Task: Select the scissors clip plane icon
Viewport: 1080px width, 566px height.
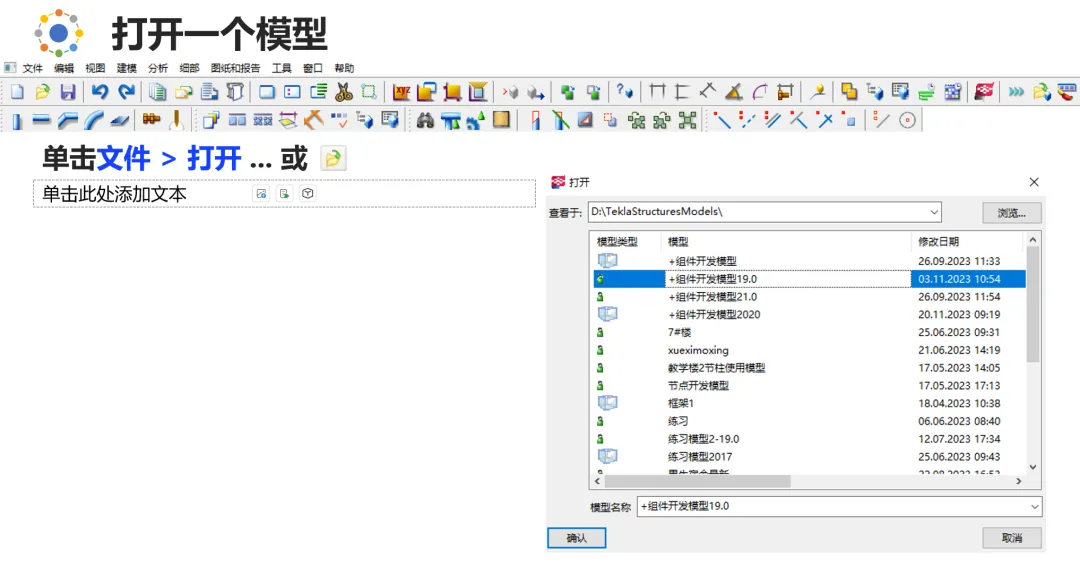Action: tap(344, 92)
